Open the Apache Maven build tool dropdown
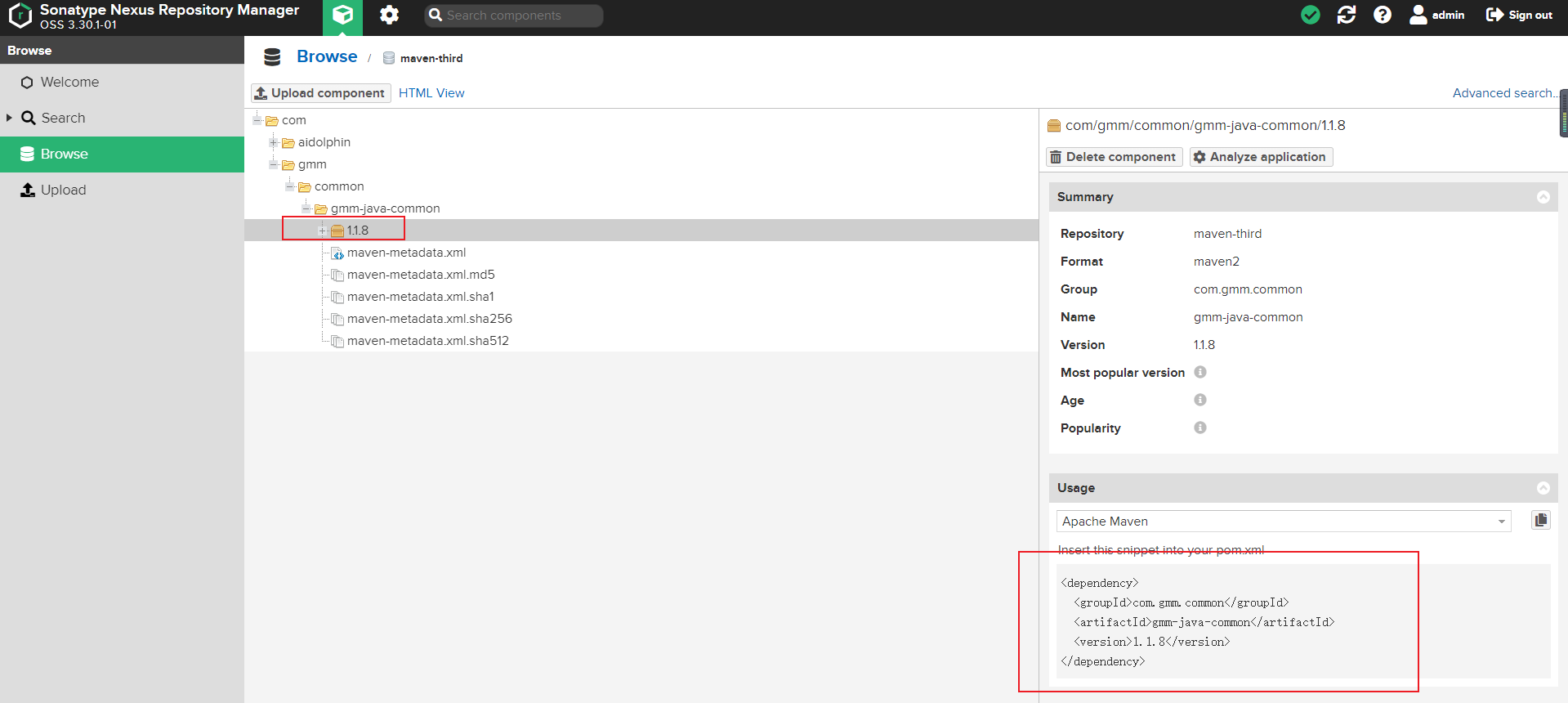This screenshot has height=703, width=1568. click(x=1284, y=522)
